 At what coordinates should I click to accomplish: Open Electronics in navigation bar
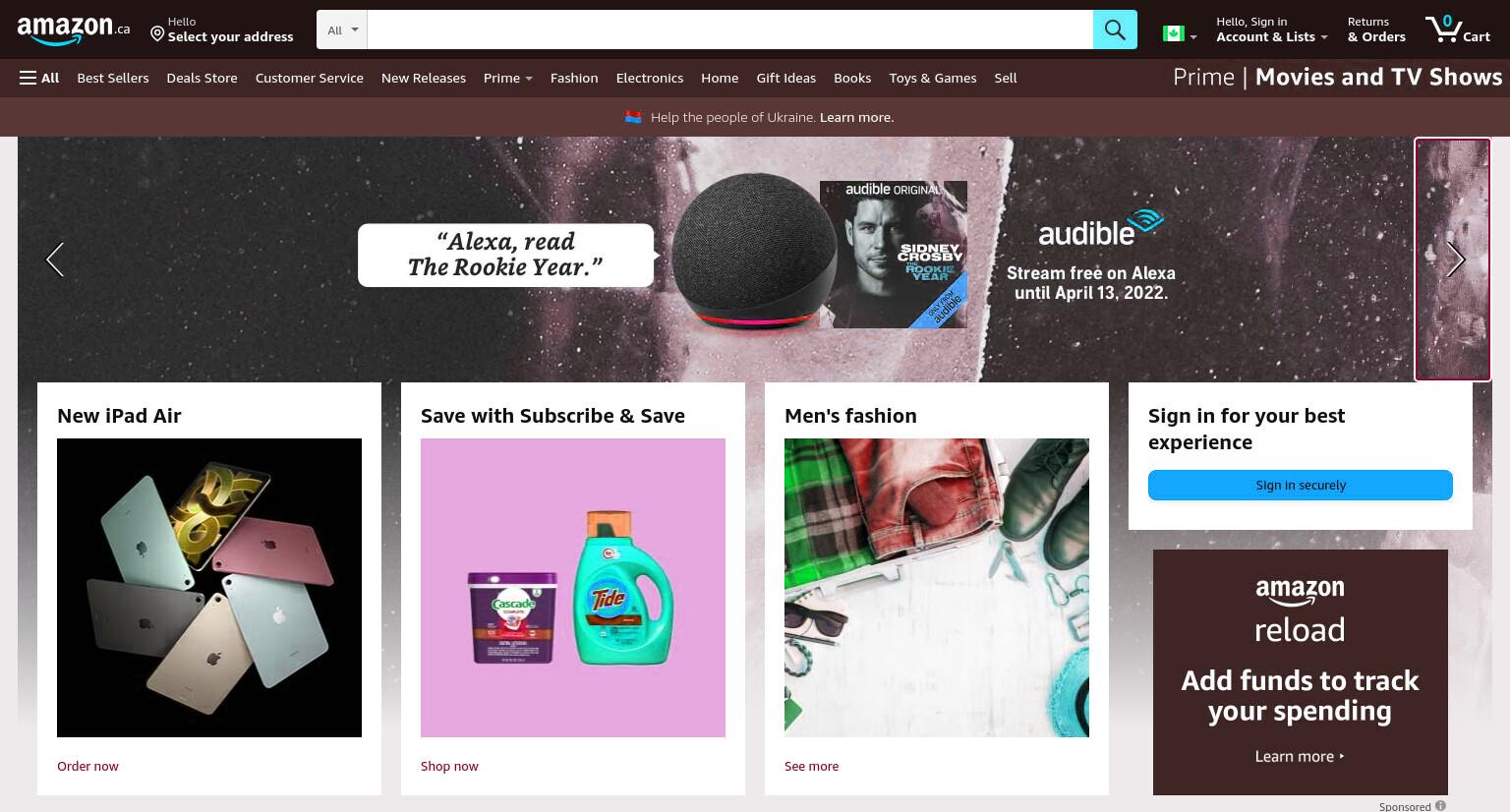pos(650,78)
